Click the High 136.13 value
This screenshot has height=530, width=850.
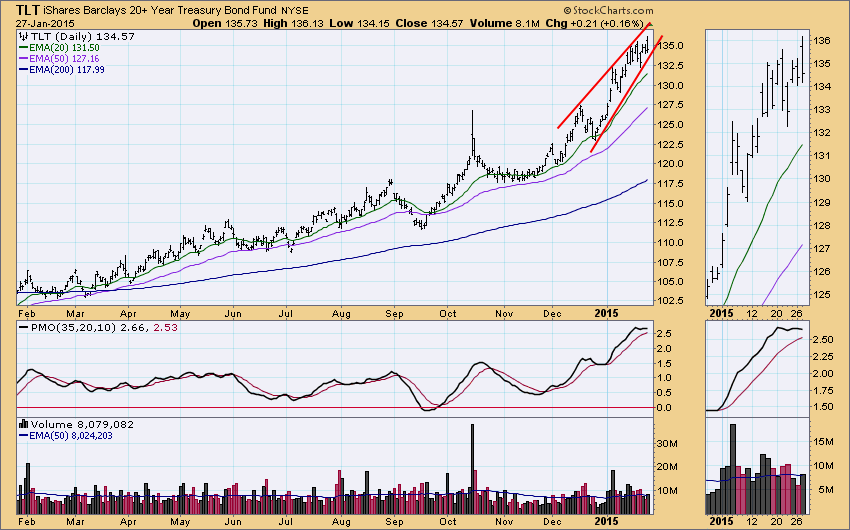click(x=293, y=23)
